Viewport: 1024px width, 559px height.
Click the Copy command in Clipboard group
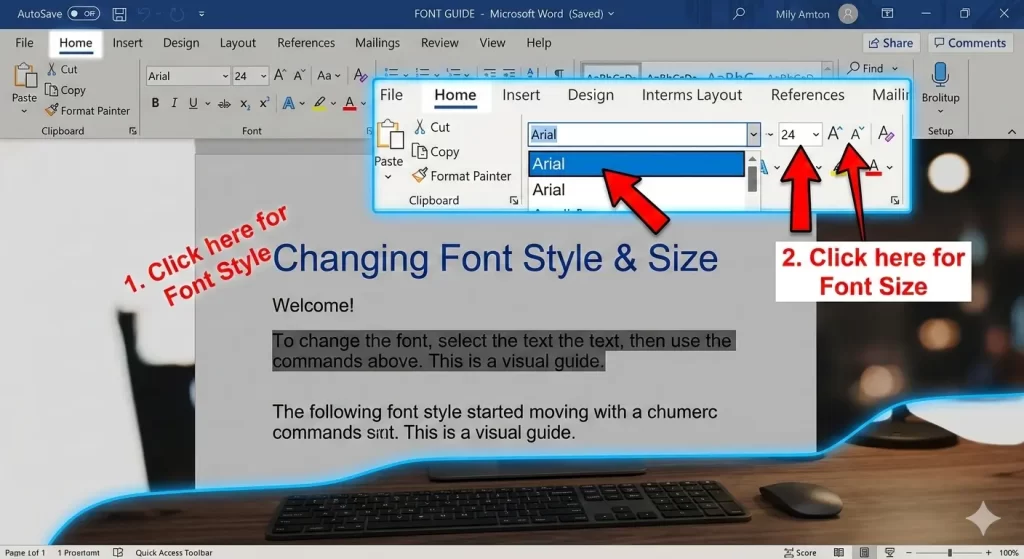(x=65, y=90)
